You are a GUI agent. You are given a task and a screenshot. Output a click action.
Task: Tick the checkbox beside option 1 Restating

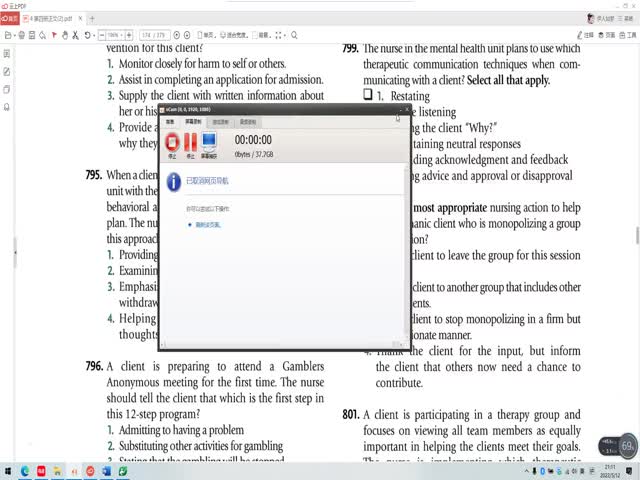click(368, 96)
